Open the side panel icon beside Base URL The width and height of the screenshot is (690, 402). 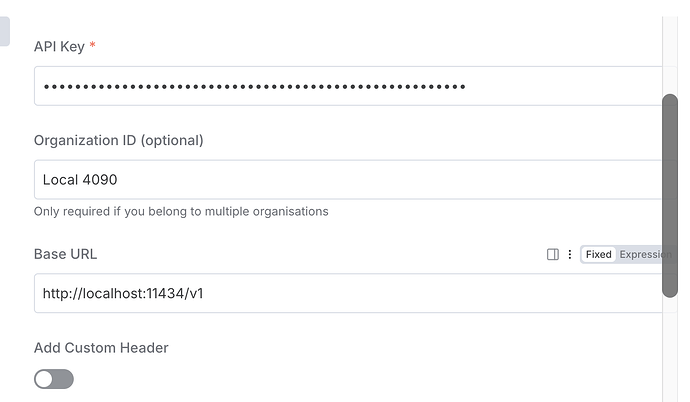click(x=553, y=254)
